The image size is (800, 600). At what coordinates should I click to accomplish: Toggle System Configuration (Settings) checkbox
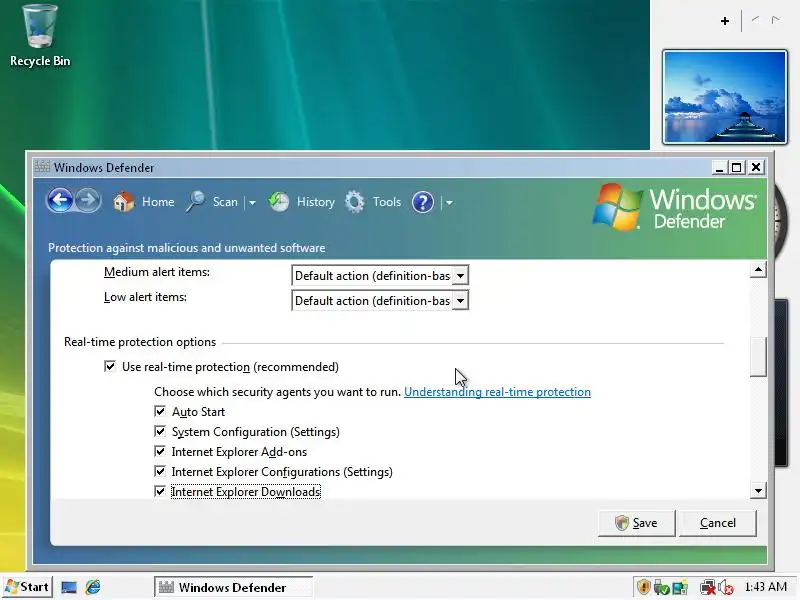pyautogui.click(x=160, y=431)
